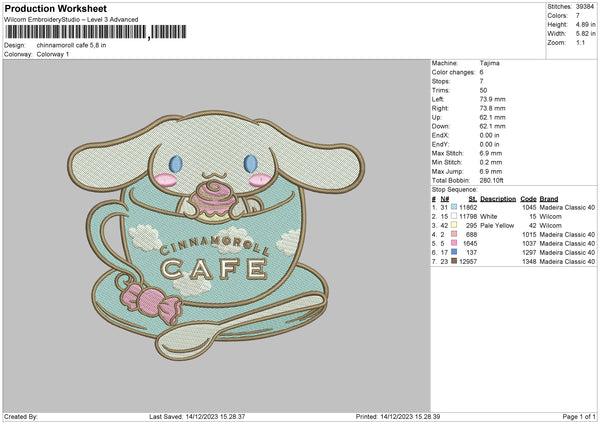Click the Zoom value '1:1'
This screenshot has height=424, width=600.
click(x=580, y=43)
